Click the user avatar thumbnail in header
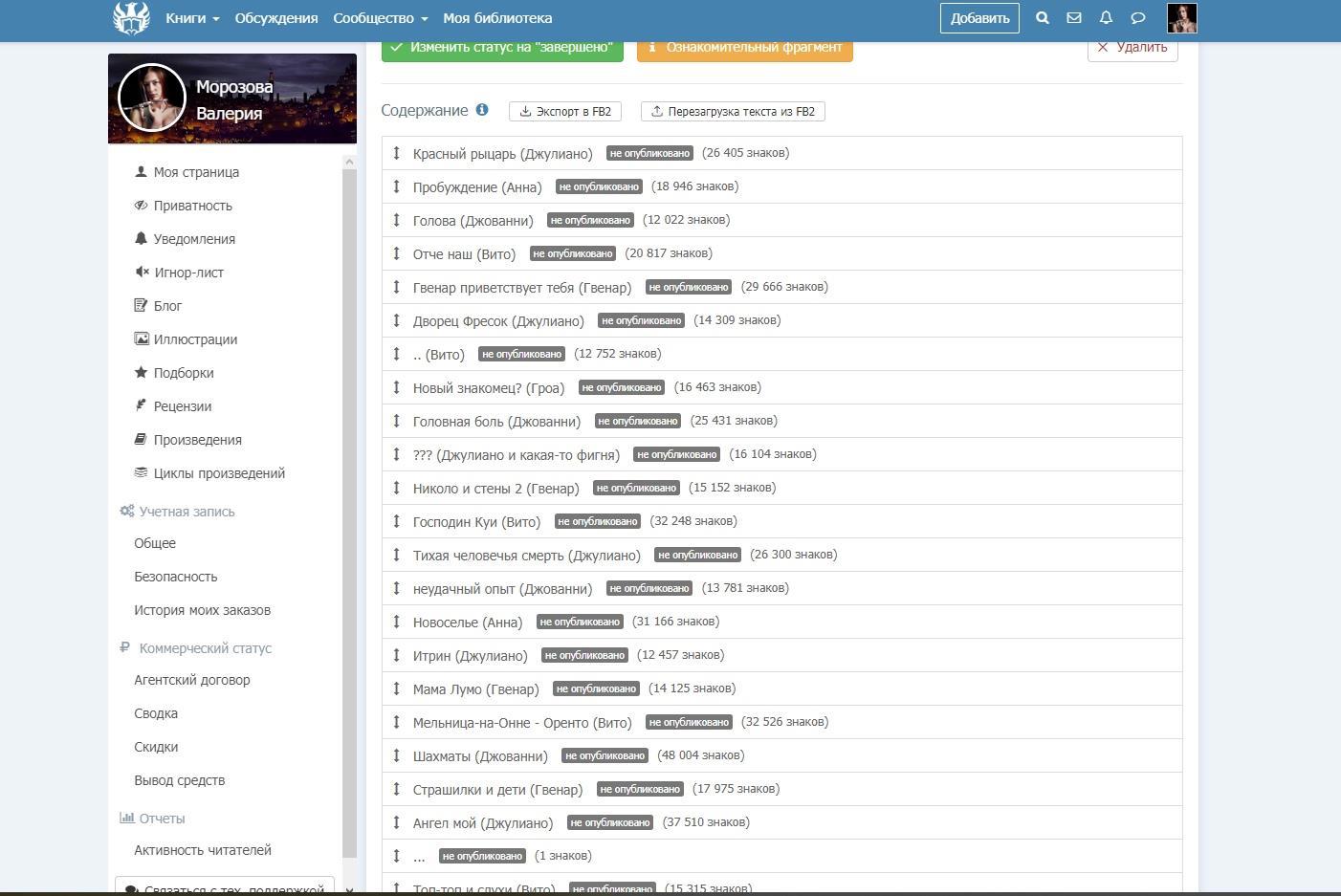This screenshot has height=896, width=1341. pyautogui.click(x=1182, y=18)
